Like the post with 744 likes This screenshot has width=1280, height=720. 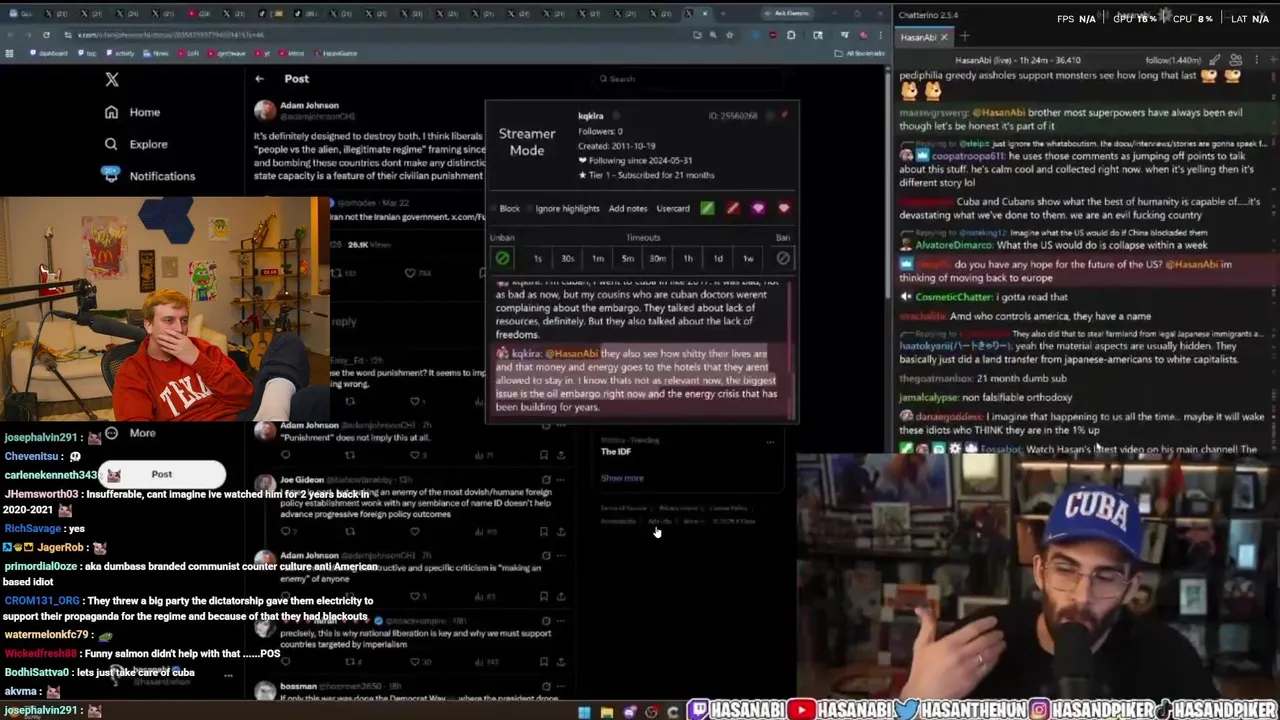pos(410,273)
